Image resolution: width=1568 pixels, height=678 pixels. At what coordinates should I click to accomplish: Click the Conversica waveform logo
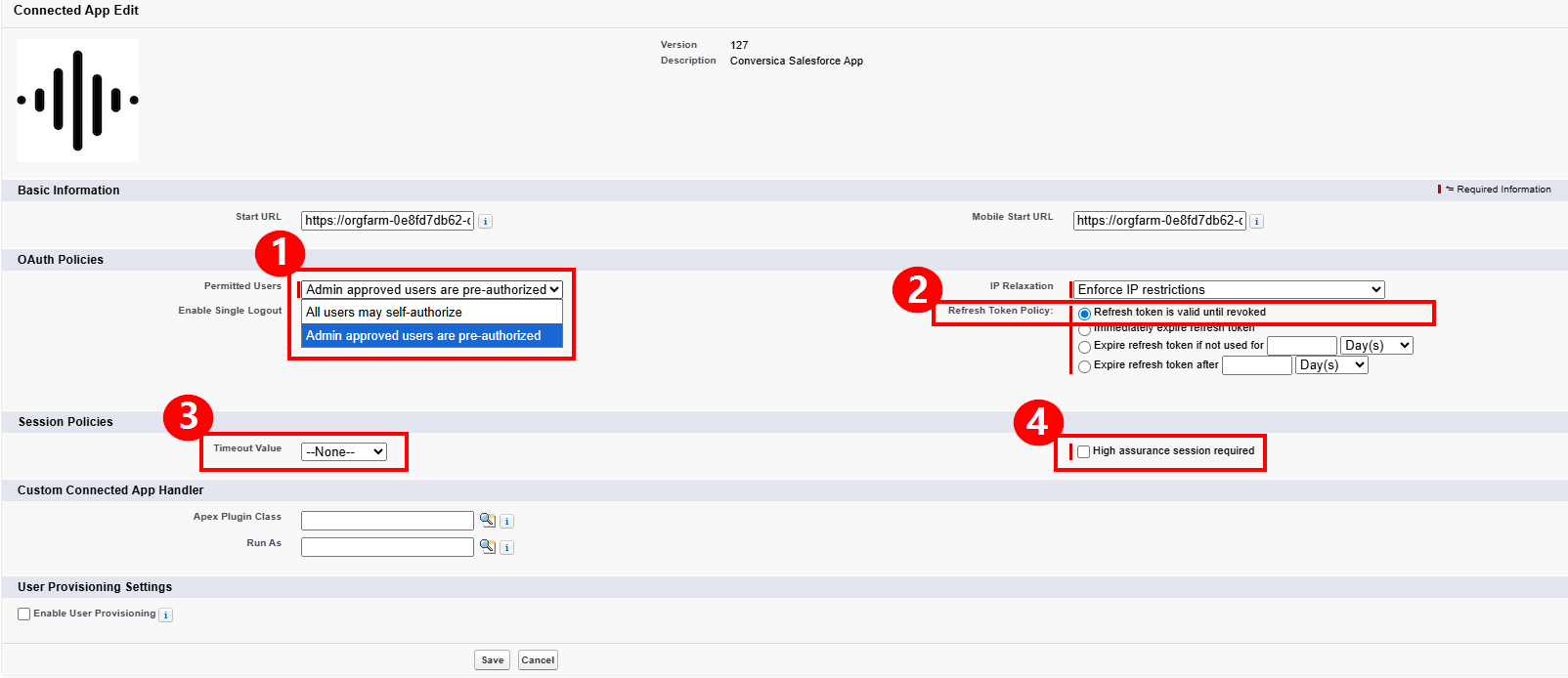[78, 100]
